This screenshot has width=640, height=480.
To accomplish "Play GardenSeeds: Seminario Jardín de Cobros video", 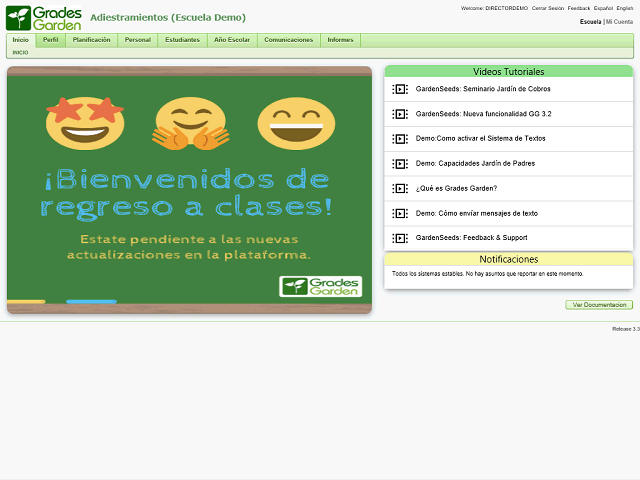I will point(483,89).
